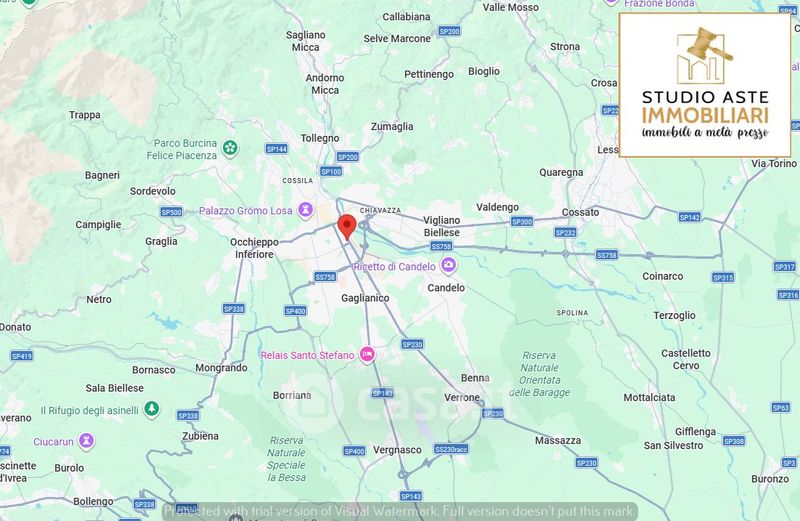This screenshot has width=800, height=521.
Task: Select the Occhieppo Inferiore label
Action: click(x=254, y=248)
